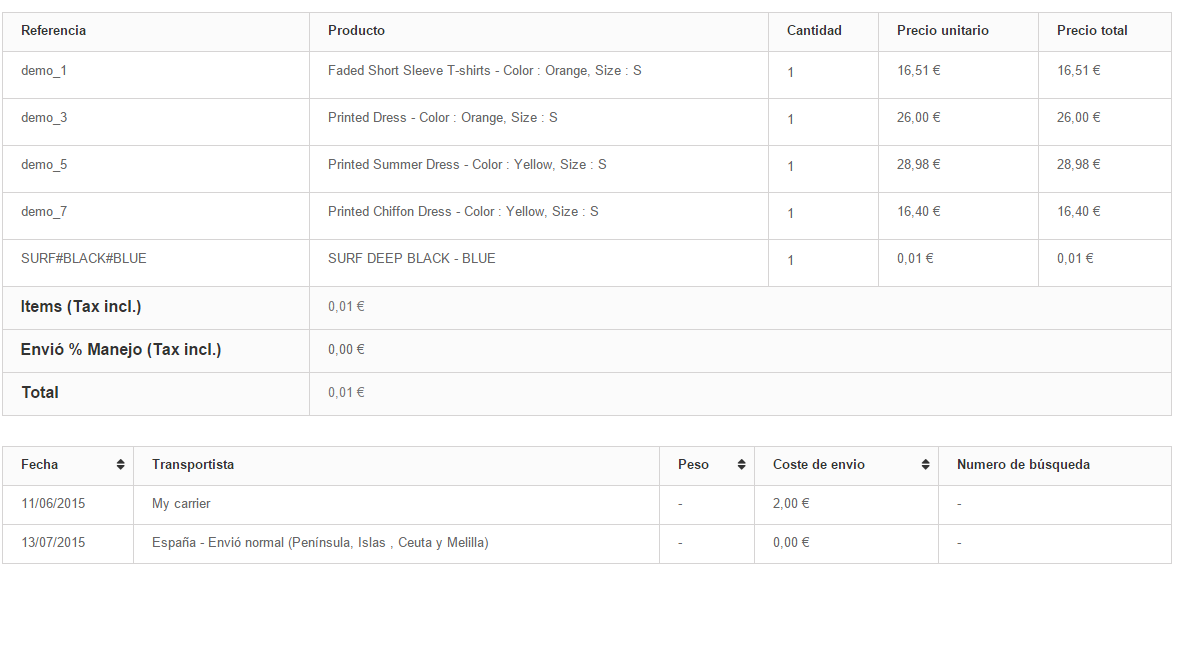
Task: Click SURF DEEP BLACK - BLUE product
Action: tap(412, 258)
